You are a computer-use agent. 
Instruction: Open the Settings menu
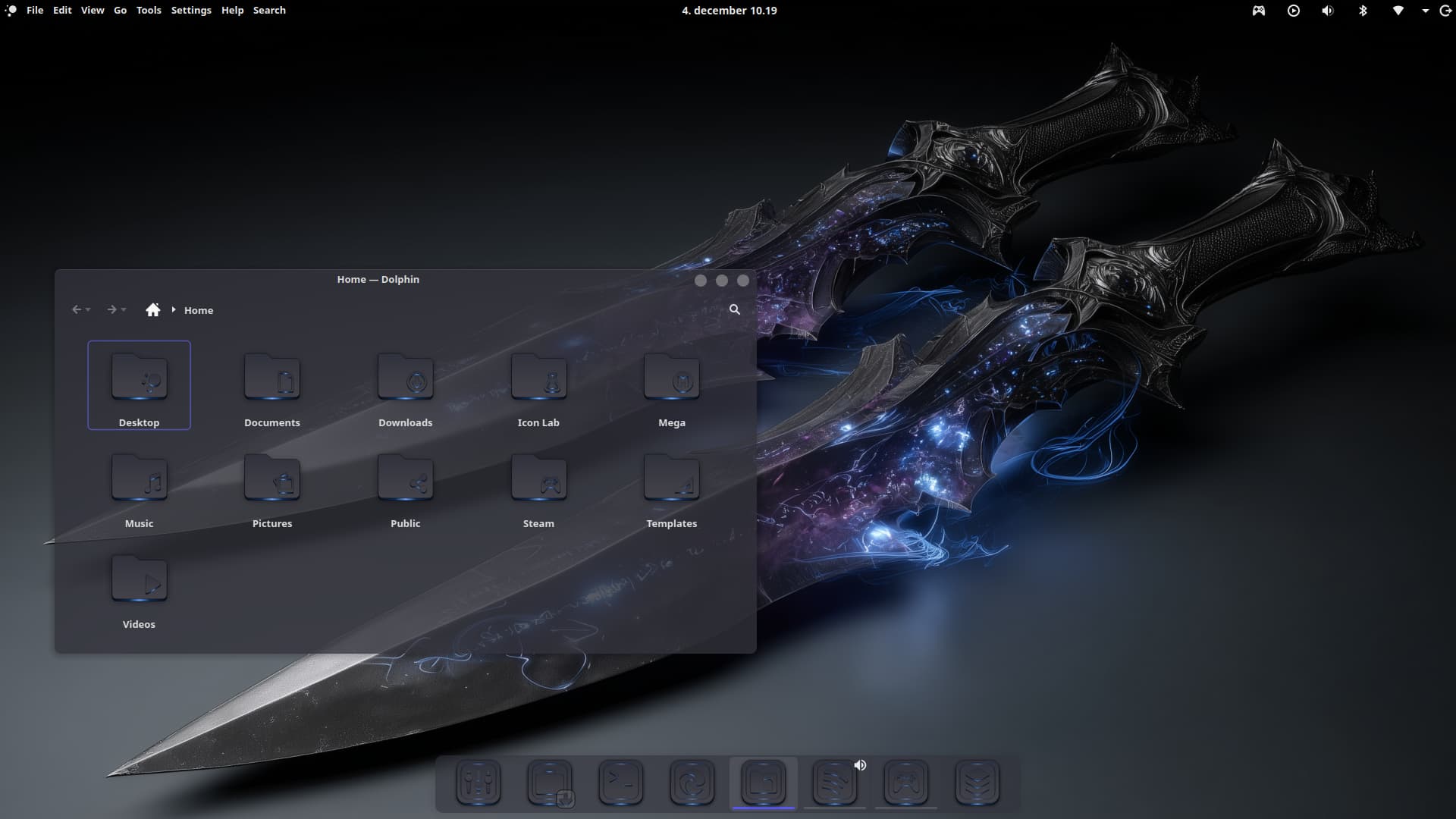coord(191,11)
